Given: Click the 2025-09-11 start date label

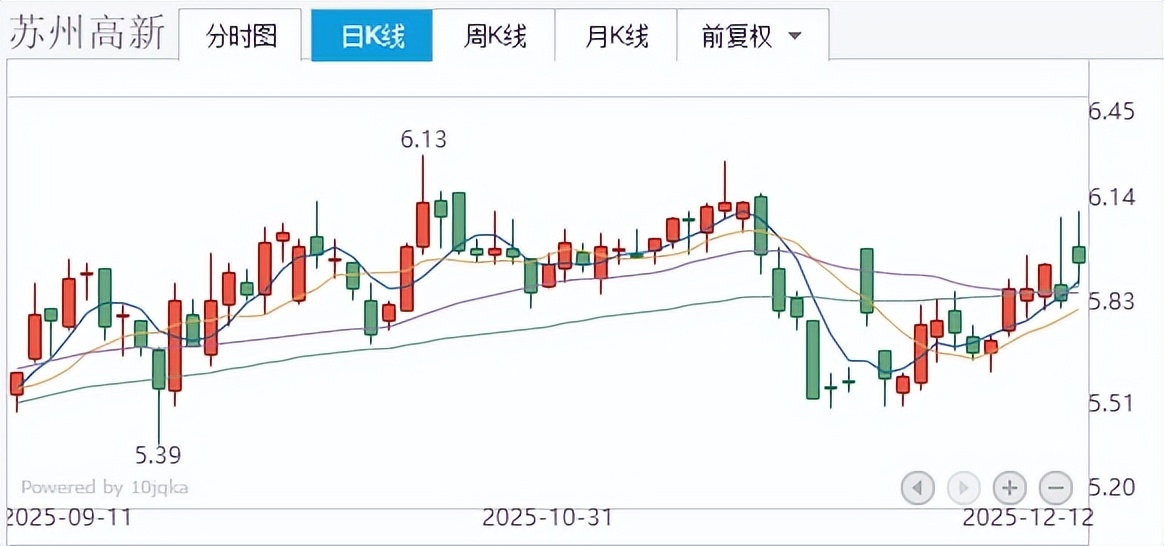Looking at the screenshot, I should (x=68, y=518).
